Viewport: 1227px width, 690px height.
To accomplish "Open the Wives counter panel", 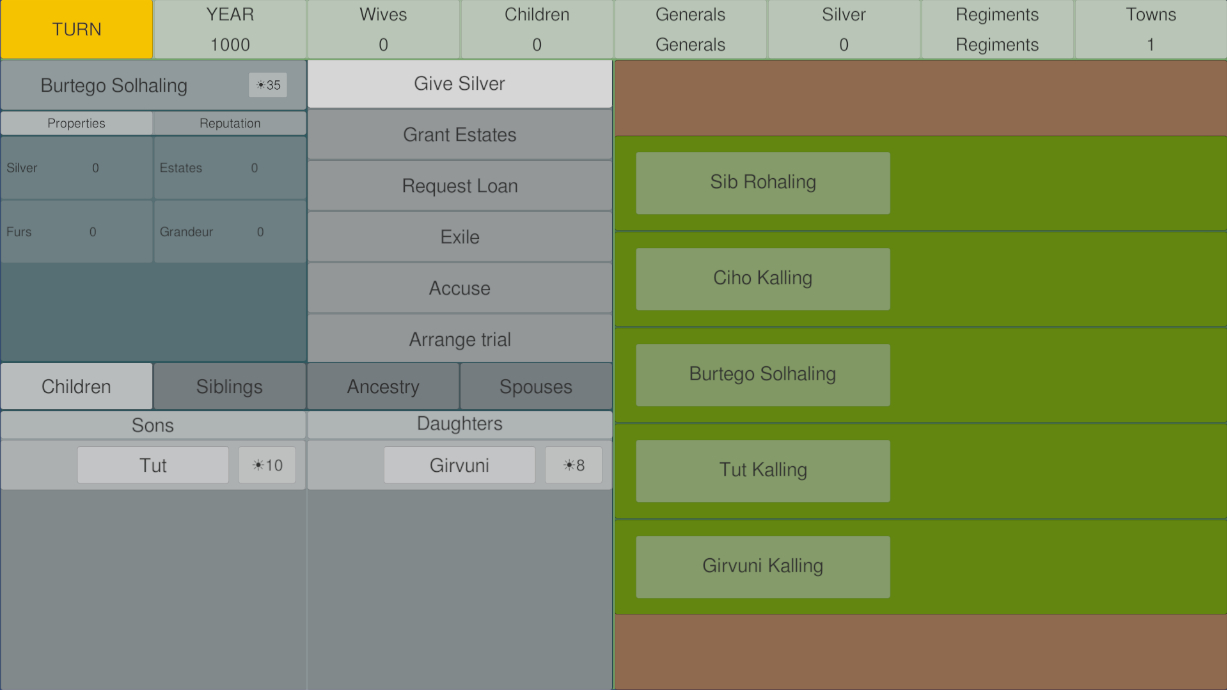I will [383, 29].
